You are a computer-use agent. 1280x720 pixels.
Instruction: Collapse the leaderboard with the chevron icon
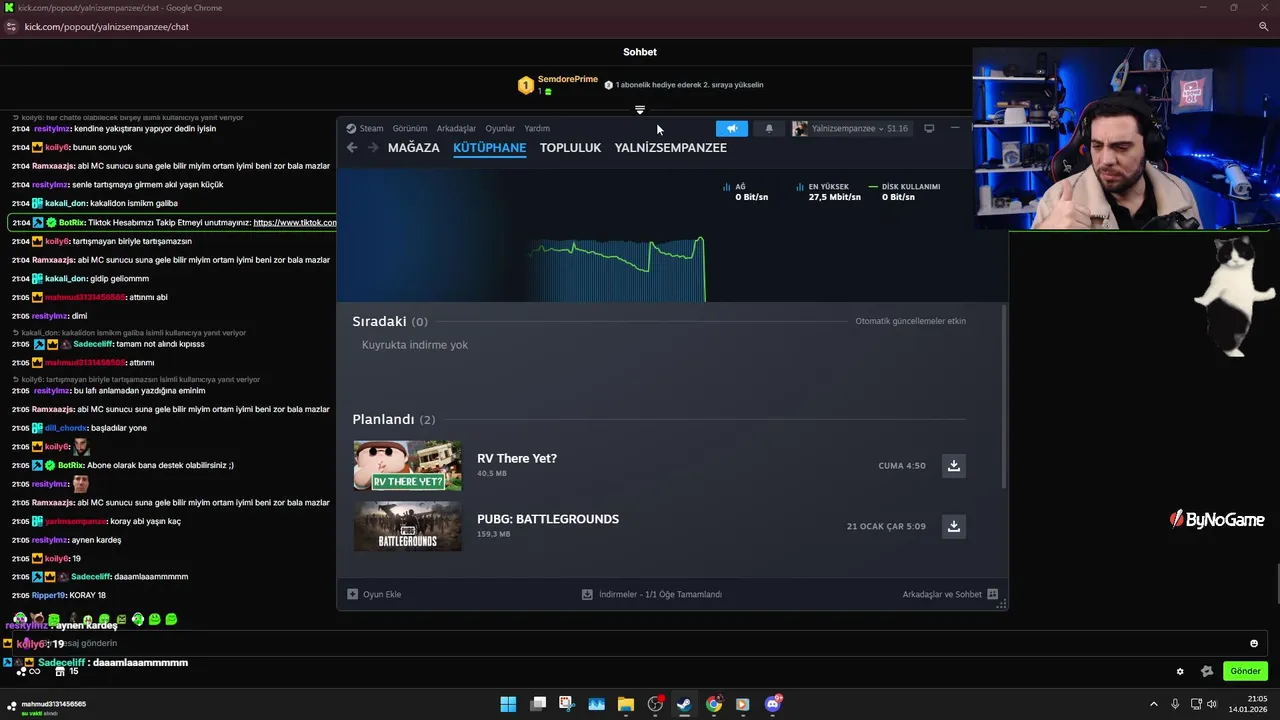640,110
